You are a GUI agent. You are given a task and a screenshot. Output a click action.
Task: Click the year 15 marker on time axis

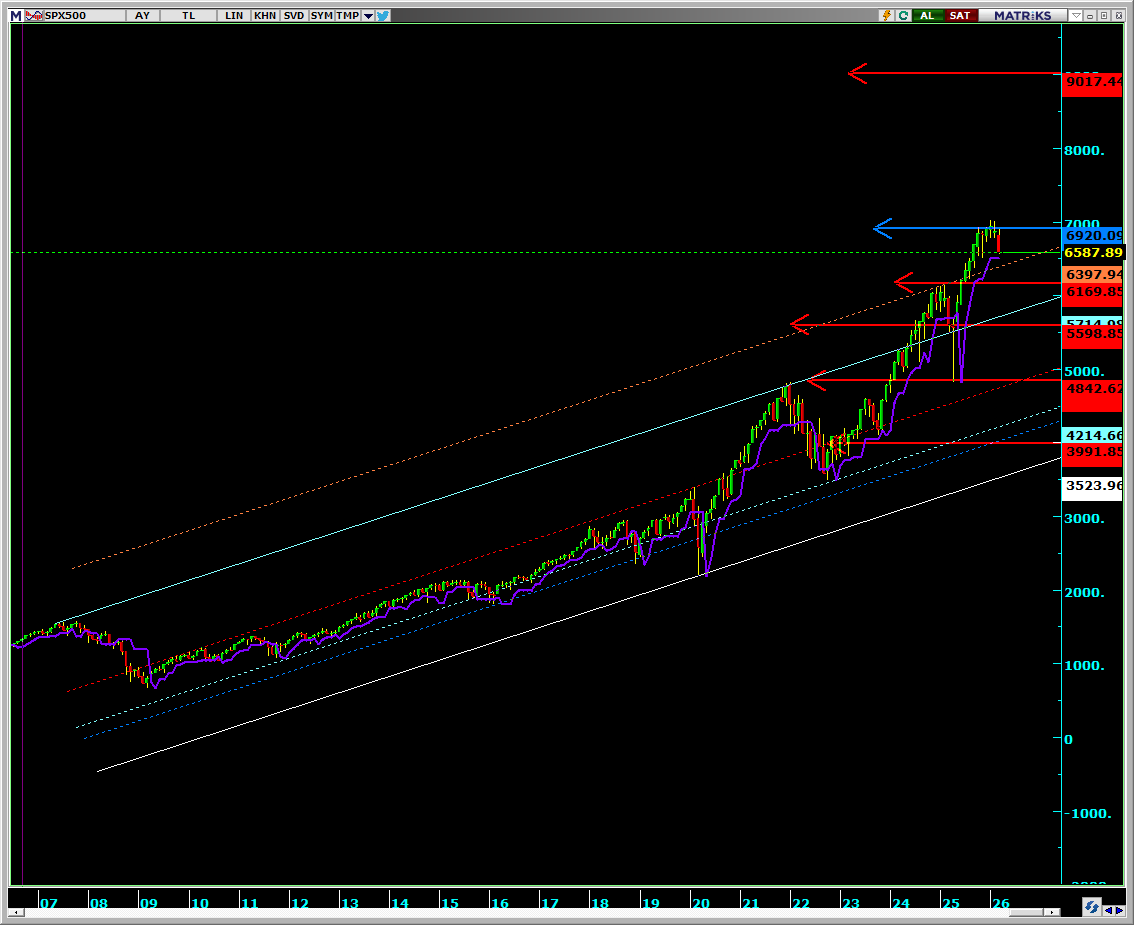click(450, 903)
